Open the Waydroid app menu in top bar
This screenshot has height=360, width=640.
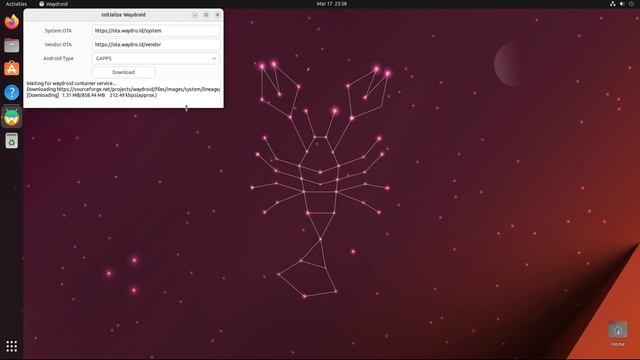pyautogui.click(x=53, y=4)
